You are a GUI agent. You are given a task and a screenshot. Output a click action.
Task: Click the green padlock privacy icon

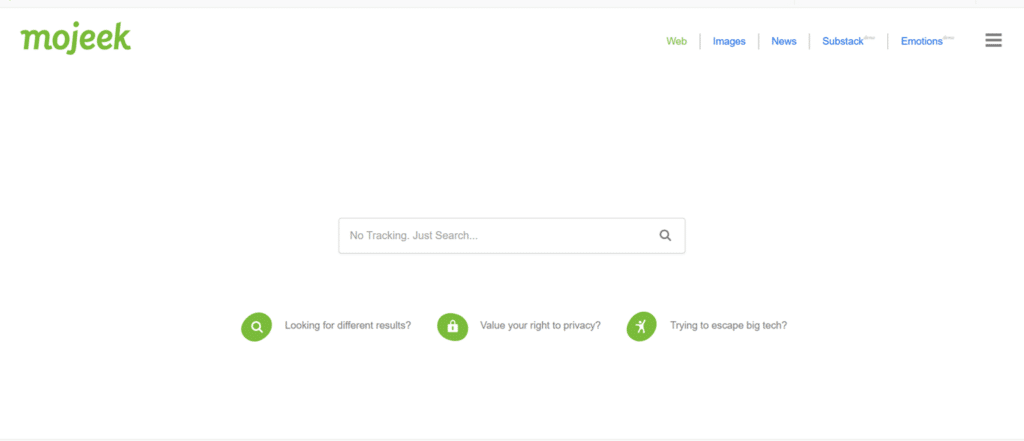coord(452,326)
